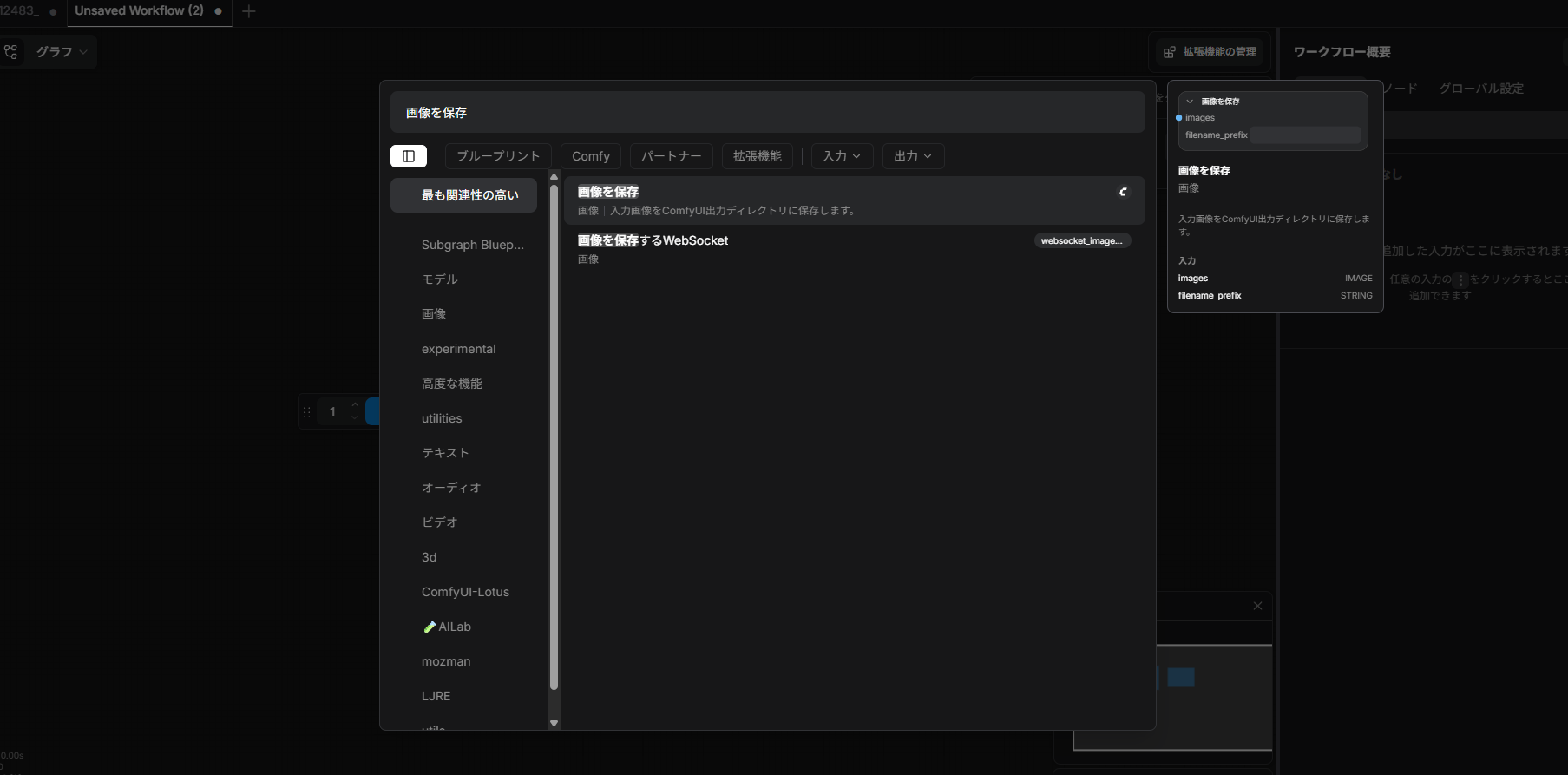Image resolution: width=1568 pixels, height=775 pixels.
Task: Click the 画像を保存 search input field
Action: 768,113
